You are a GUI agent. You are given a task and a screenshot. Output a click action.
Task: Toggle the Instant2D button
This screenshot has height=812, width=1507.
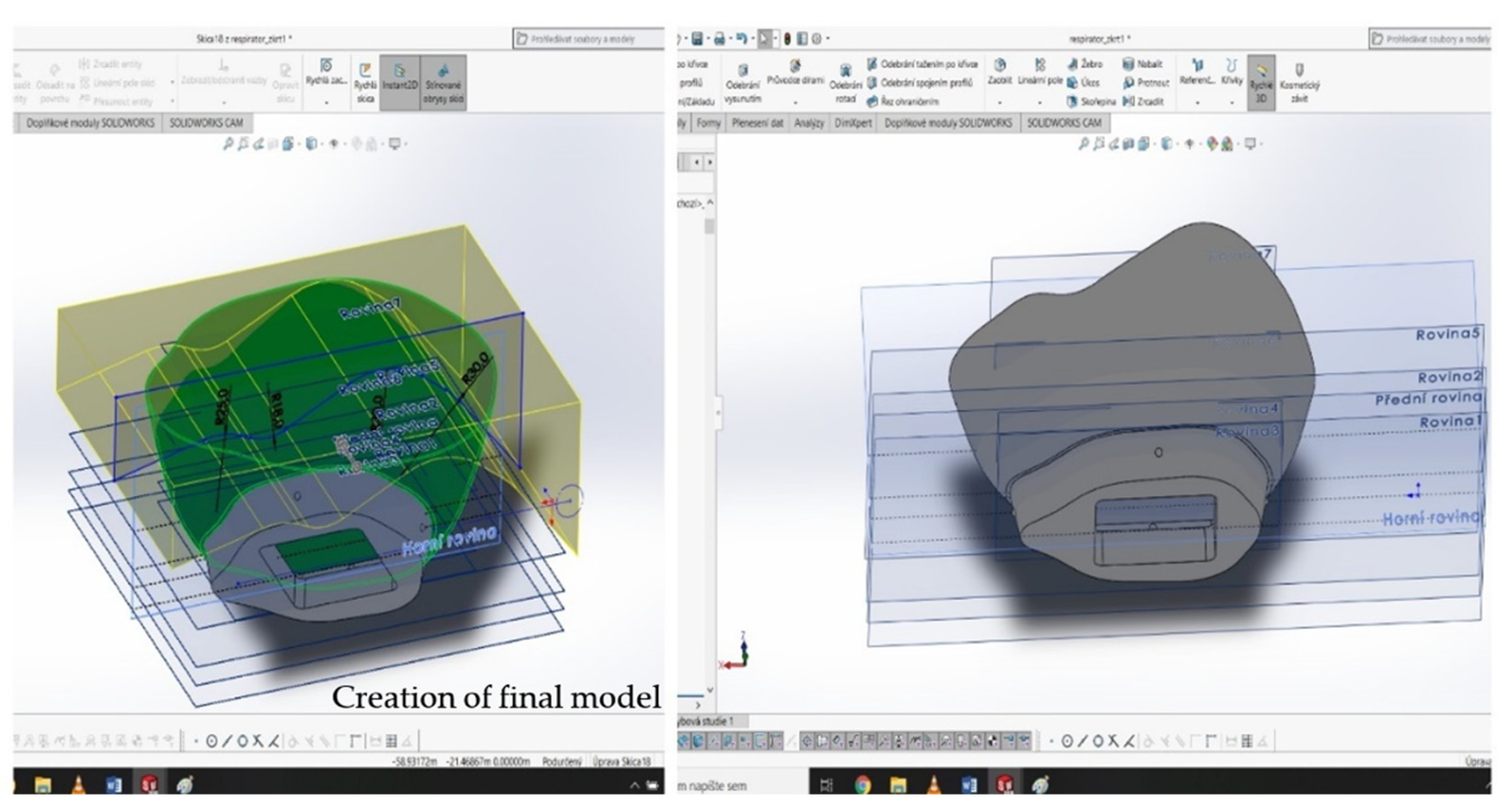tap(400, 82)
